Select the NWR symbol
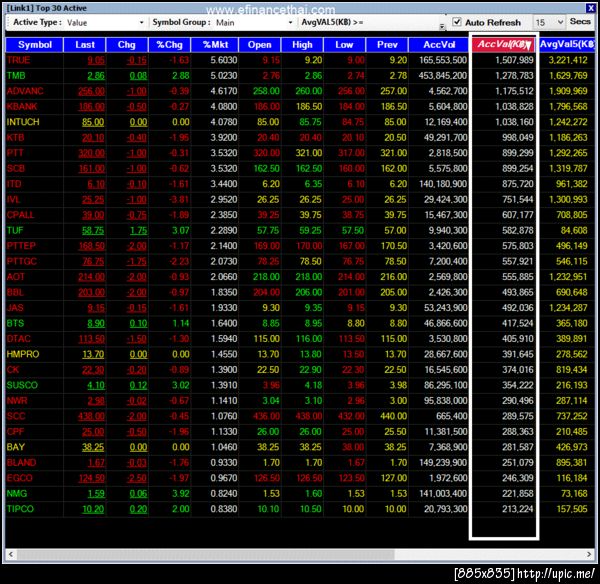This screenshot has width=600, height=584. pos(17,401)
